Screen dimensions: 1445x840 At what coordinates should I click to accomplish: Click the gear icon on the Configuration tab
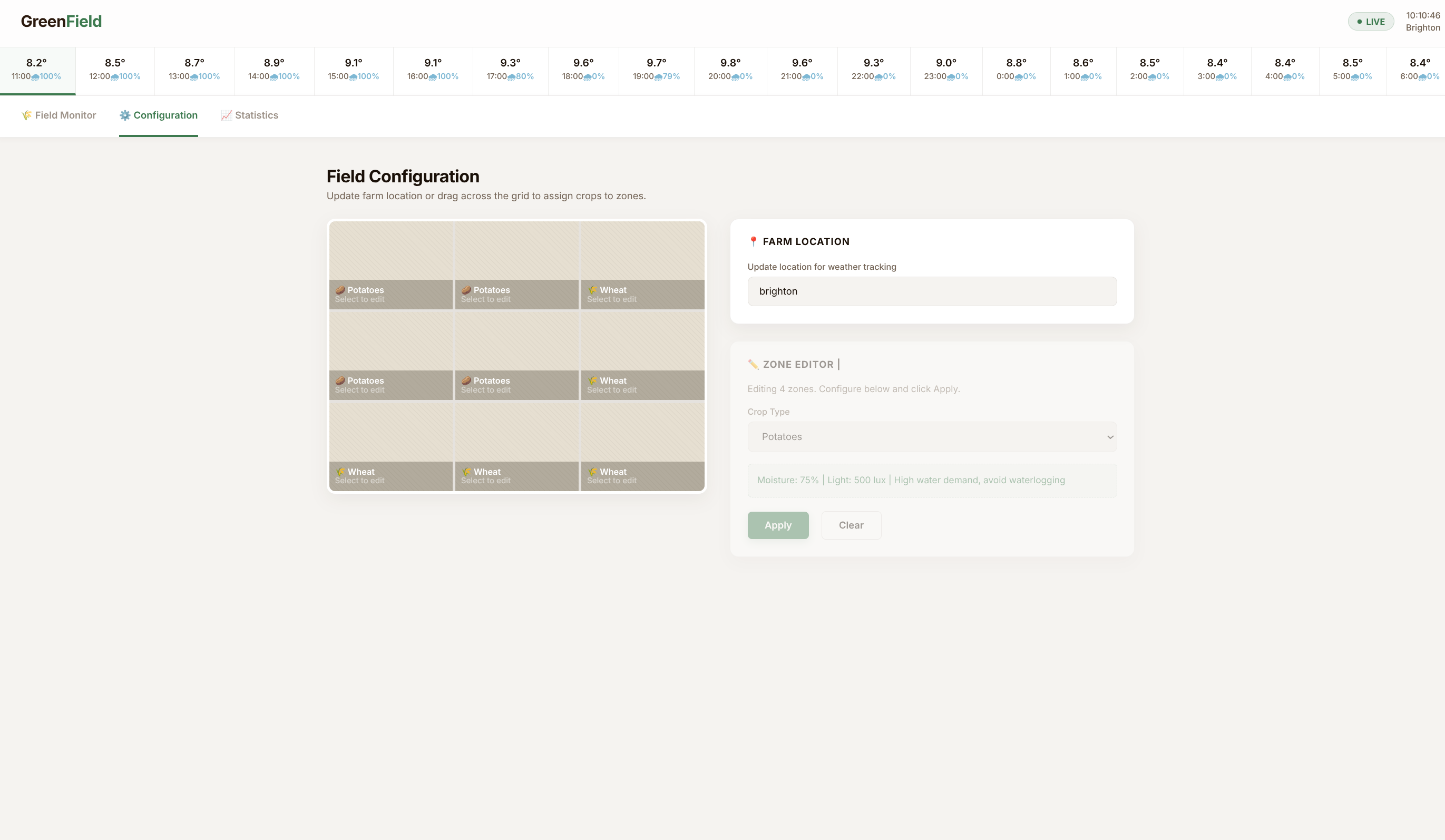pyautogui.click(x=124, y=115)
